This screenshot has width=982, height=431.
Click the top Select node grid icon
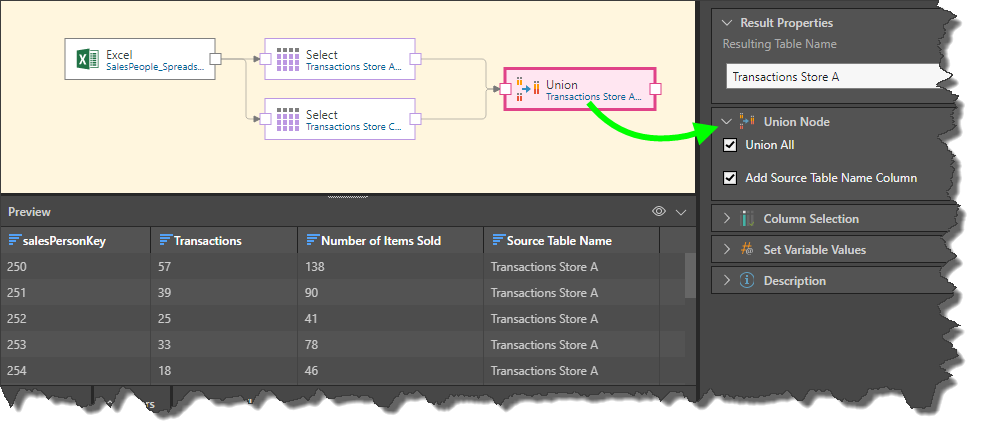287,60
